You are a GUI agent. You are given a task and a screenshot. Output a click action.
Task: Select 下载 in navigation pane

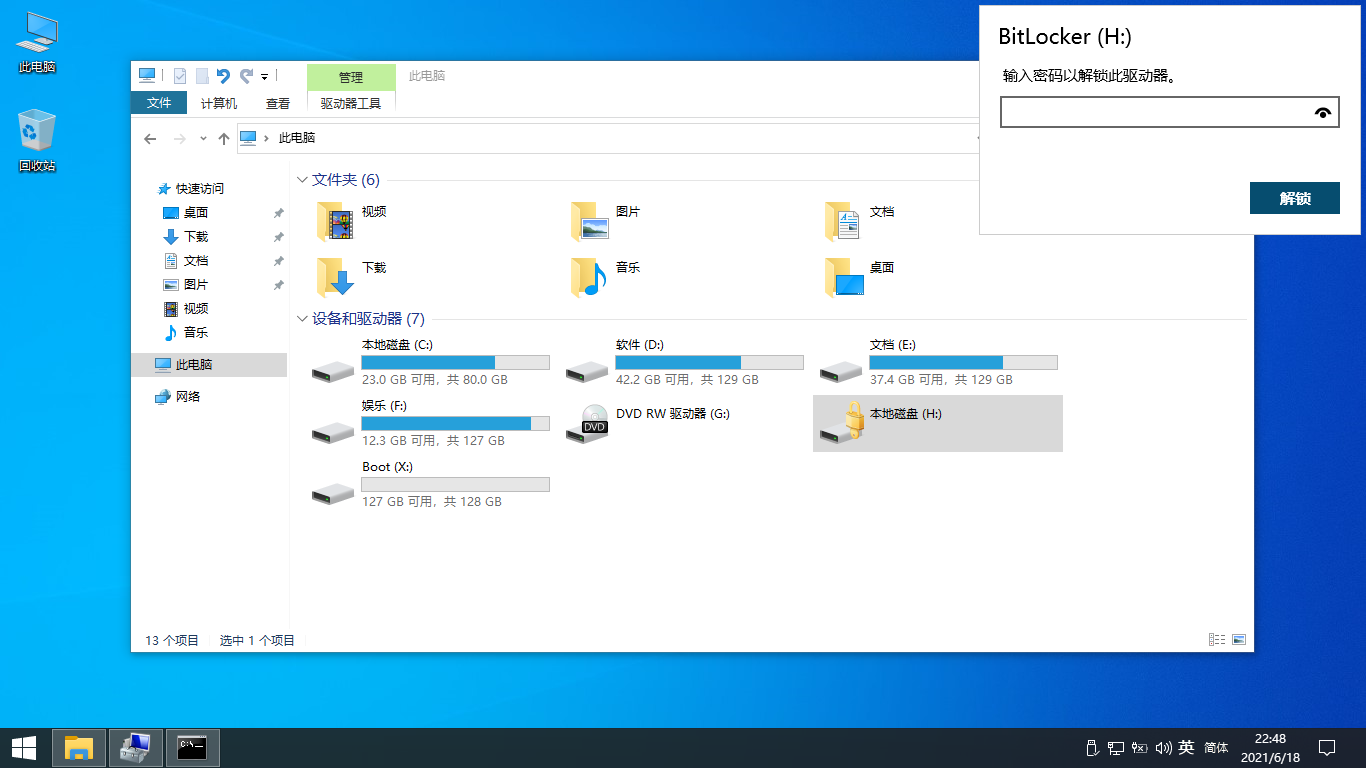tap(196, 236)
